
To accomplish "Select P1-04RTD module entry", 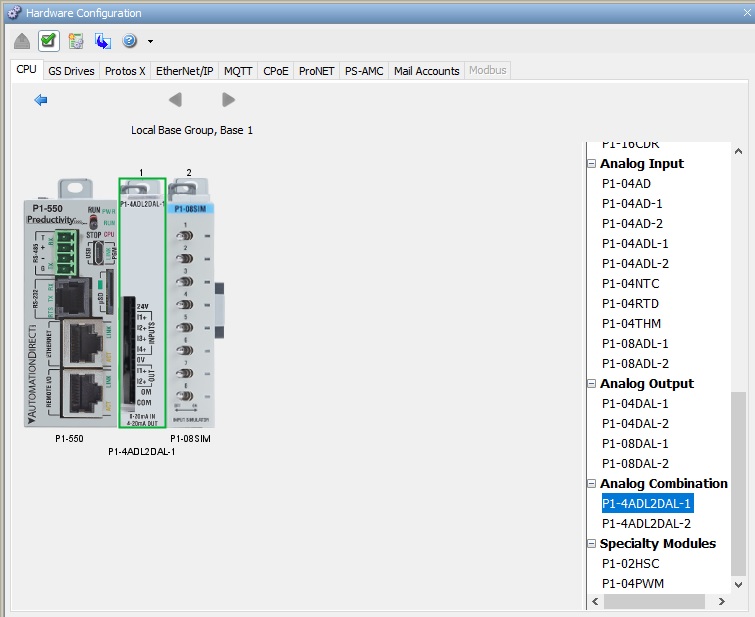I will [x=630, y=304].
